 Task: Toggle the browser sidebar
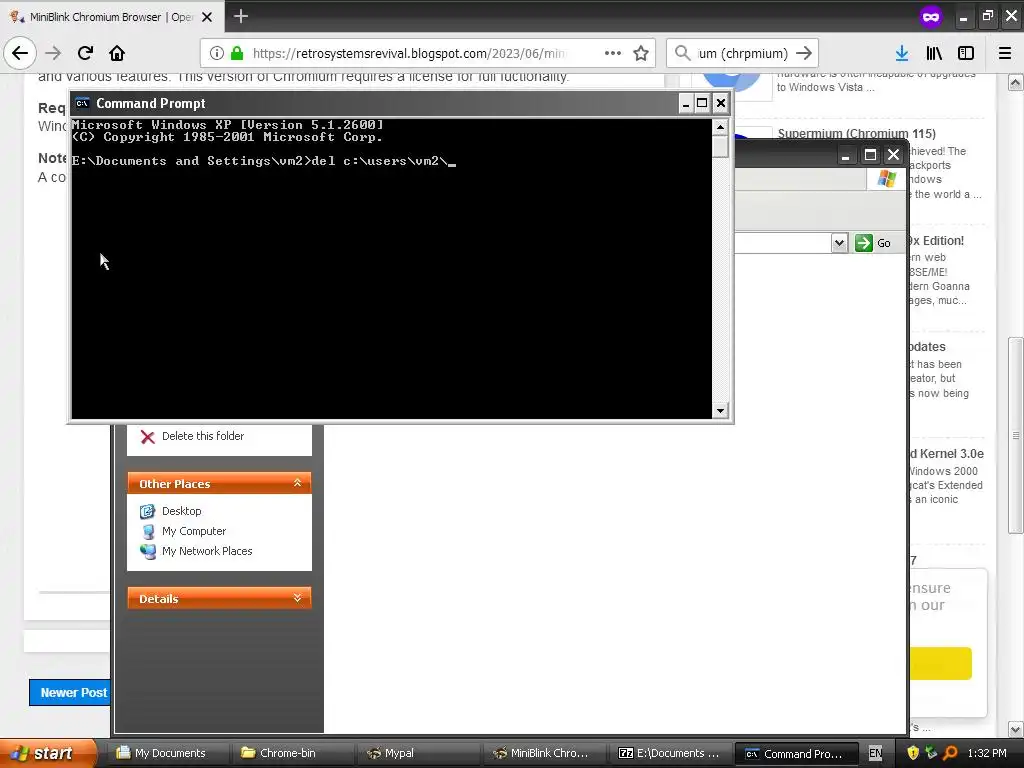[x=966, y=53]
